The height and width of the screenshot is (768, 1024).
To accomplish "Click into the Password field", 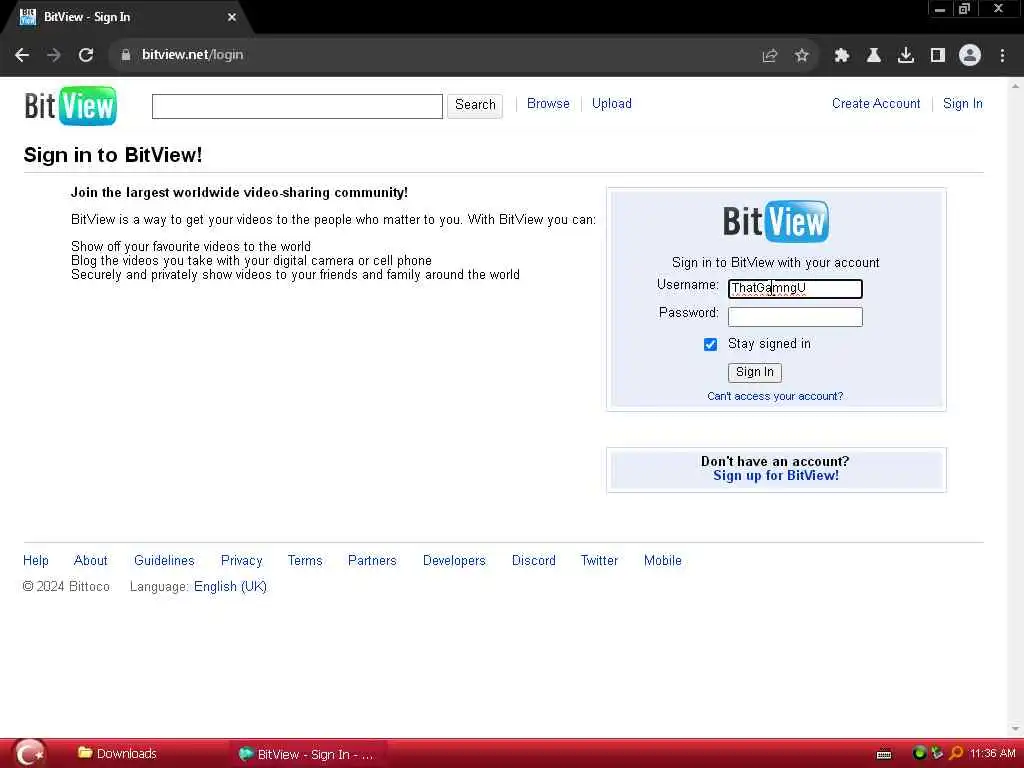I will point(795,317).
